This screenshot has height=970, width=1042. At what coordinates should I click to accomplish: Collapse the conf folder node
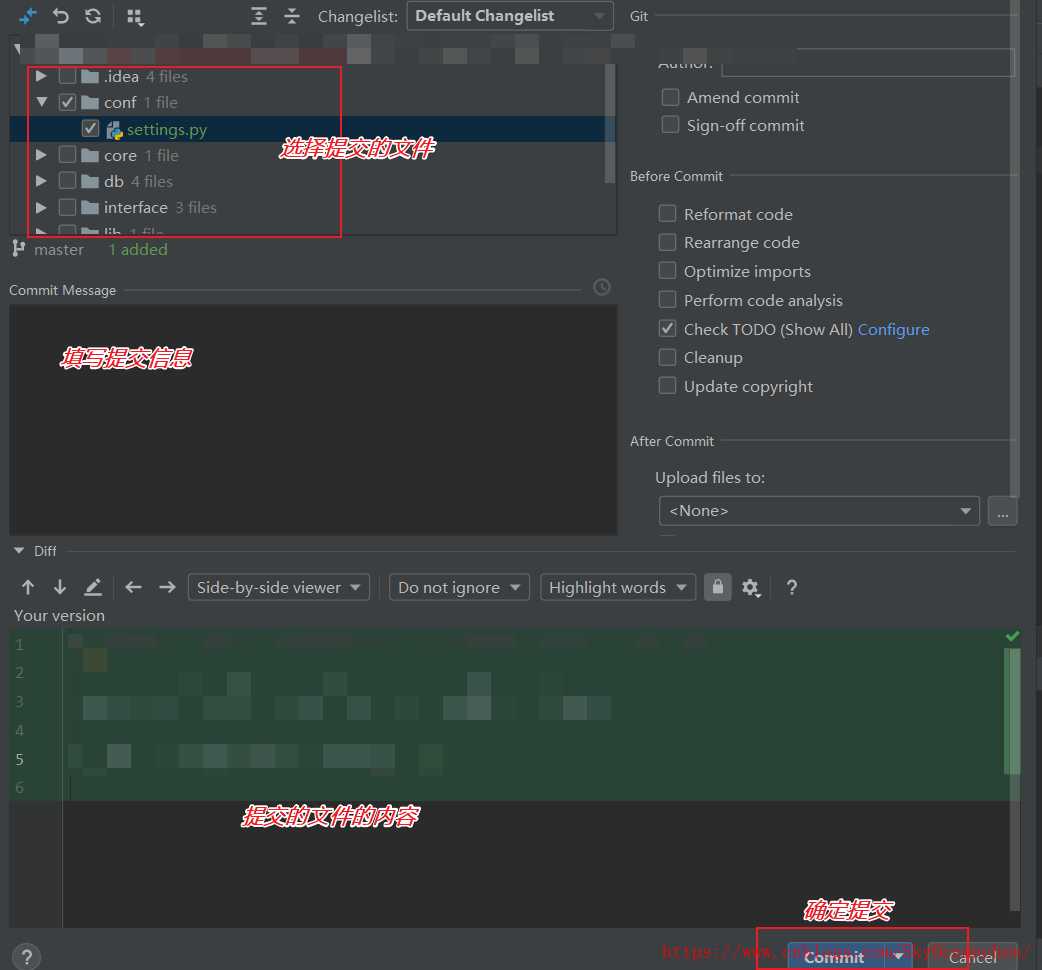click(x=42, y=102)
